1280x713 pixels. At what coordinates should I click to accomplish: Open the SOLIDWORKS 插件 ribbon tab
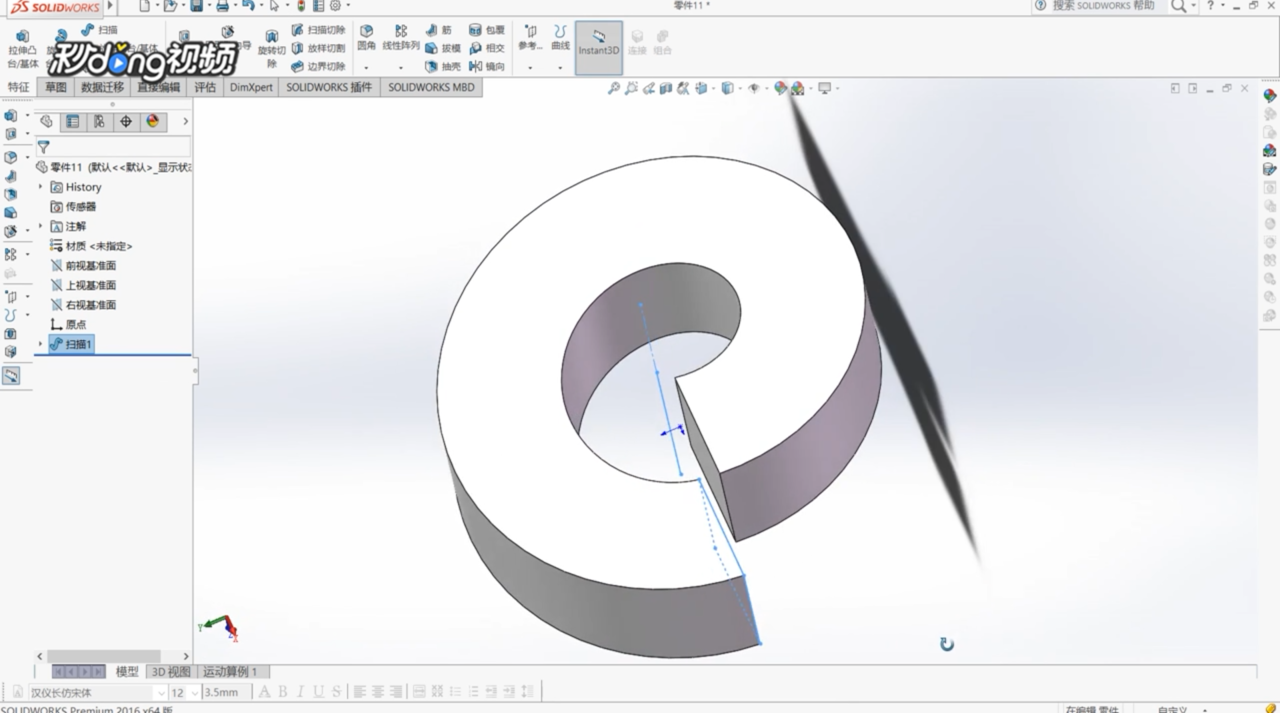329,87
